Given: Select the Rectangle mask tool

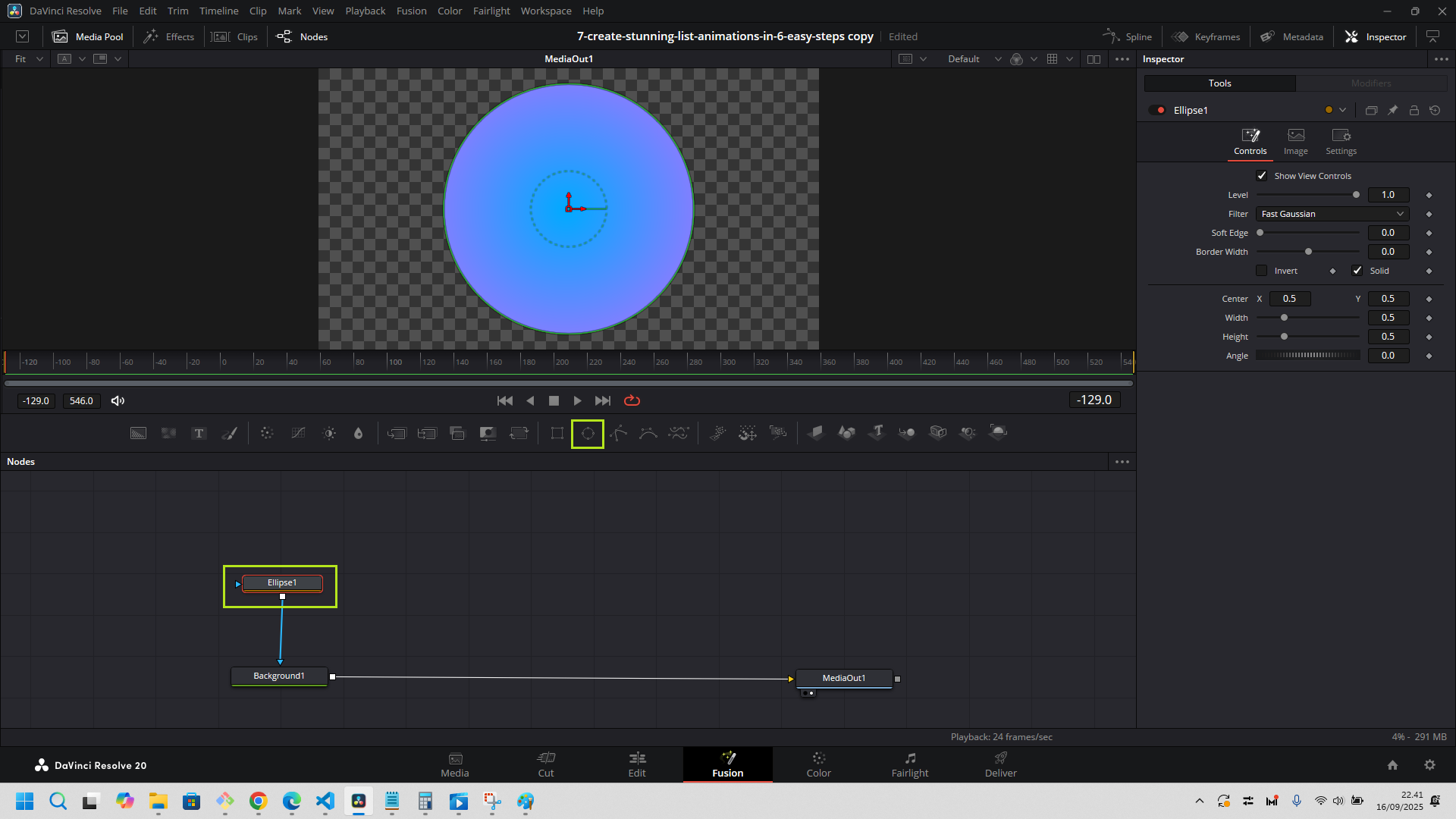Looking at the screenshot, I should point(557,433).
